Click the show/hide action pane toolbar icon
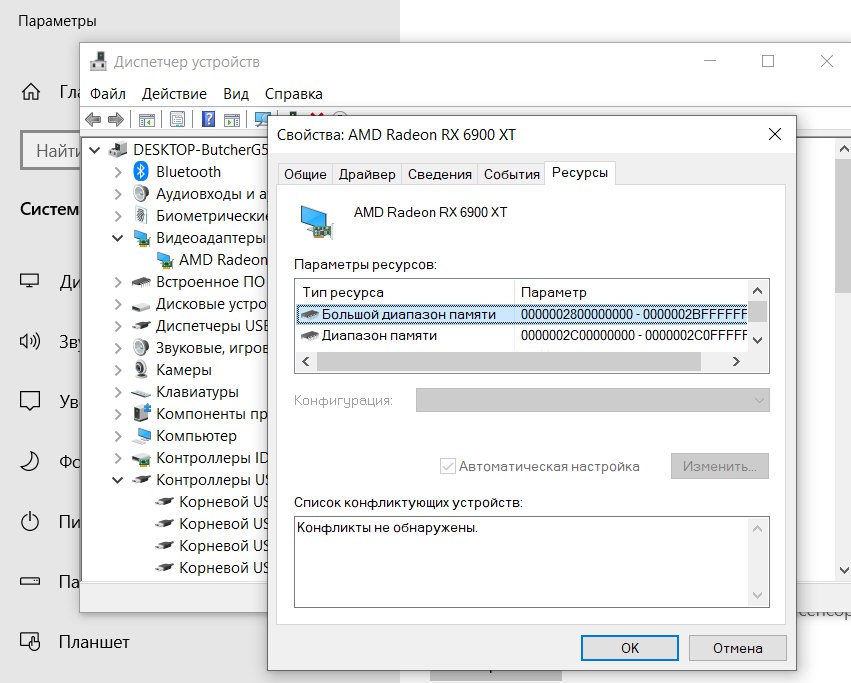The image size is (851, 683). (232, 119)
